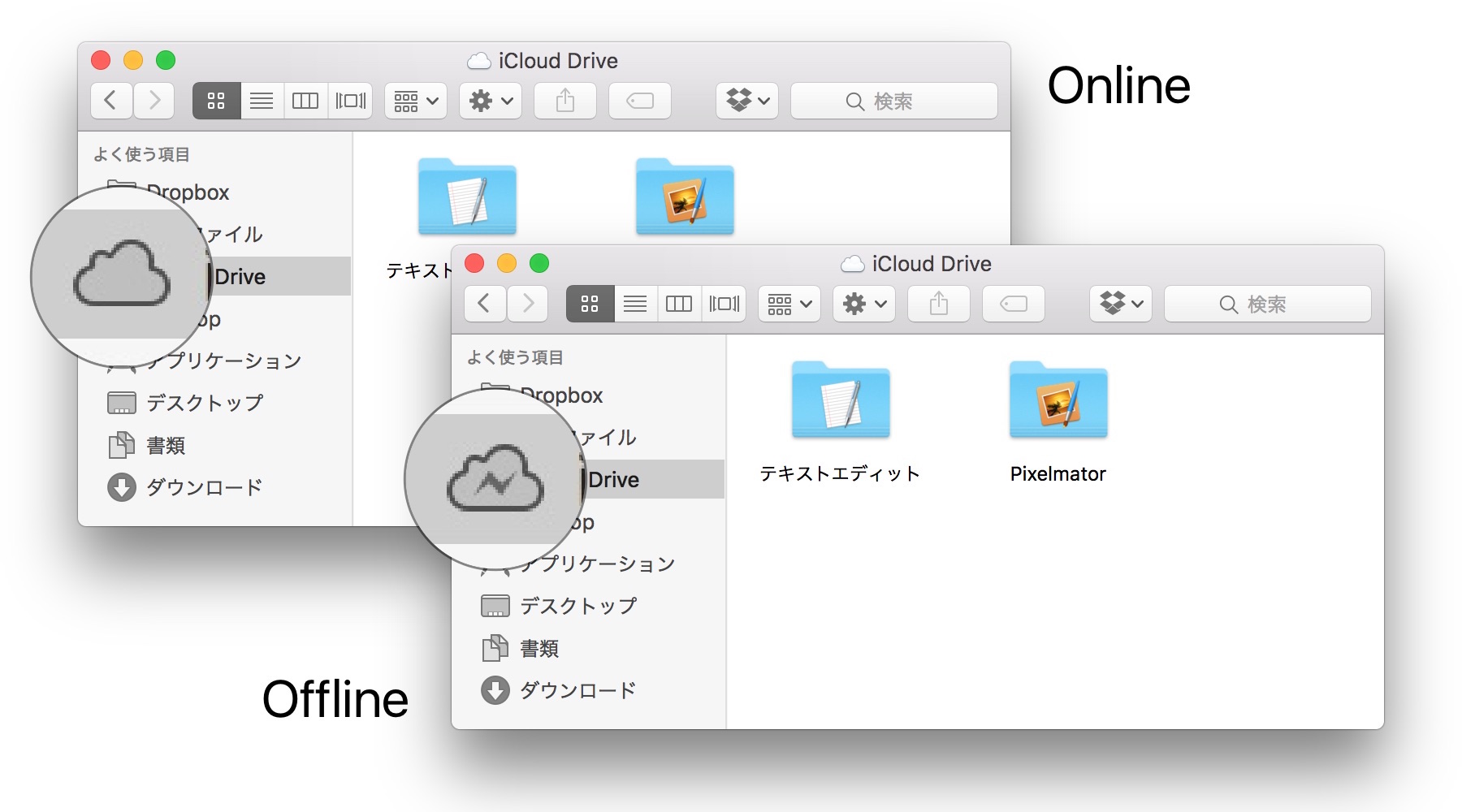This screenshot has height=812, width=1462.
Task: Select TextEdit folder in Online window
Action: [467, 197]
